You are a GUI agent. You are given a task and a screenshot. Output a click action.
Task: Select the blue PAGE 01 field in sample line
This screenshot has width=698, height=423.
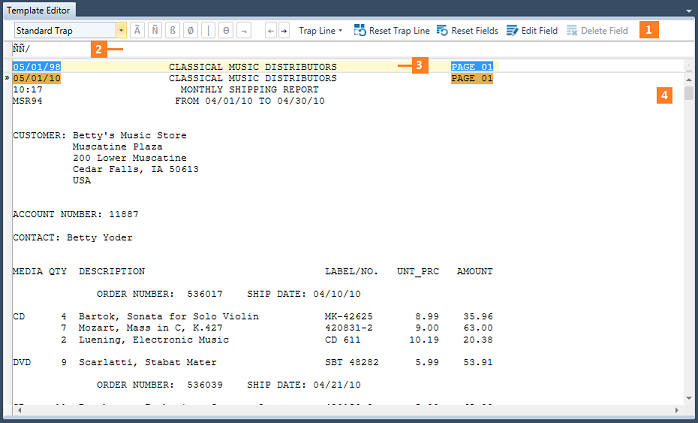(x=472, y=67)
